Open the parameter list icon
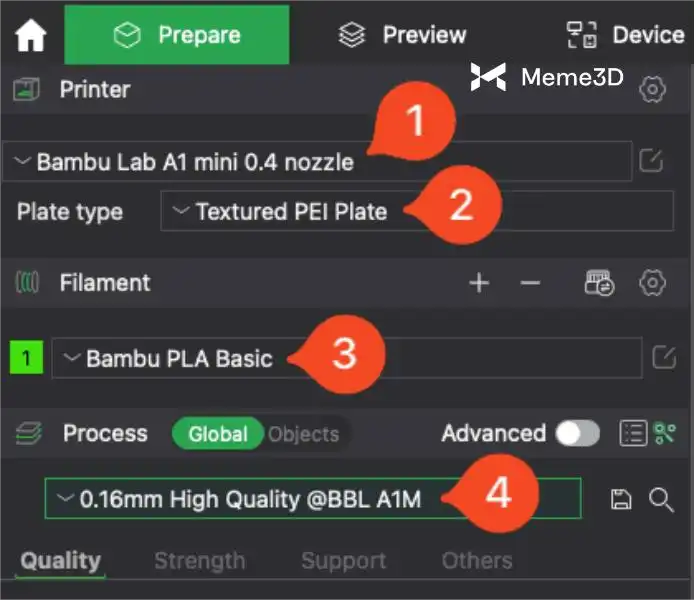Screen dimensions: 696x600 (x=632, y=433)
